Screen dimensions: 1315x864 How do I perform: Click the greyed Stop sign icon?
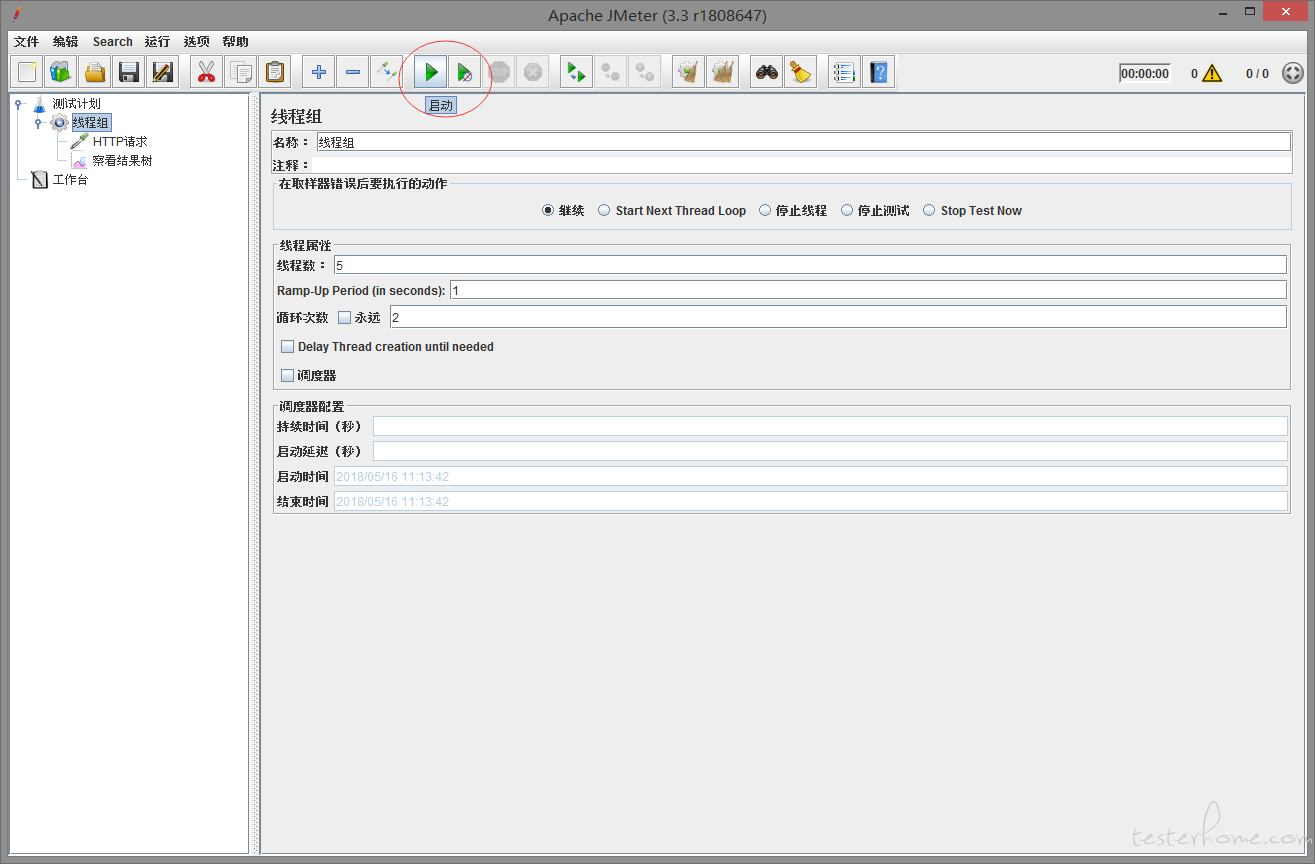pos(499,72)
